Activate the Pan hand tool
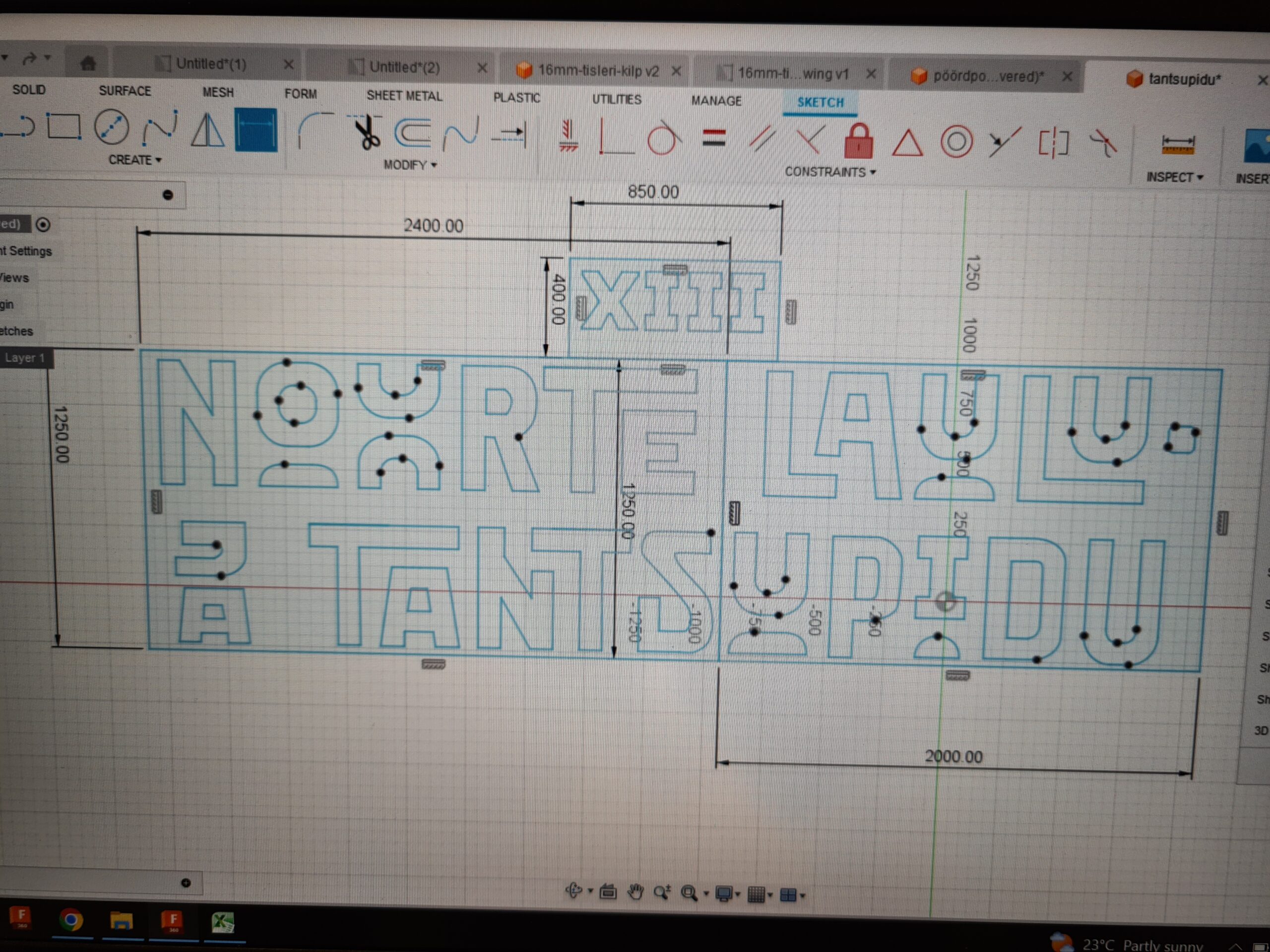The width and height of the screenshot is (1270, 952). pos(635,892)
